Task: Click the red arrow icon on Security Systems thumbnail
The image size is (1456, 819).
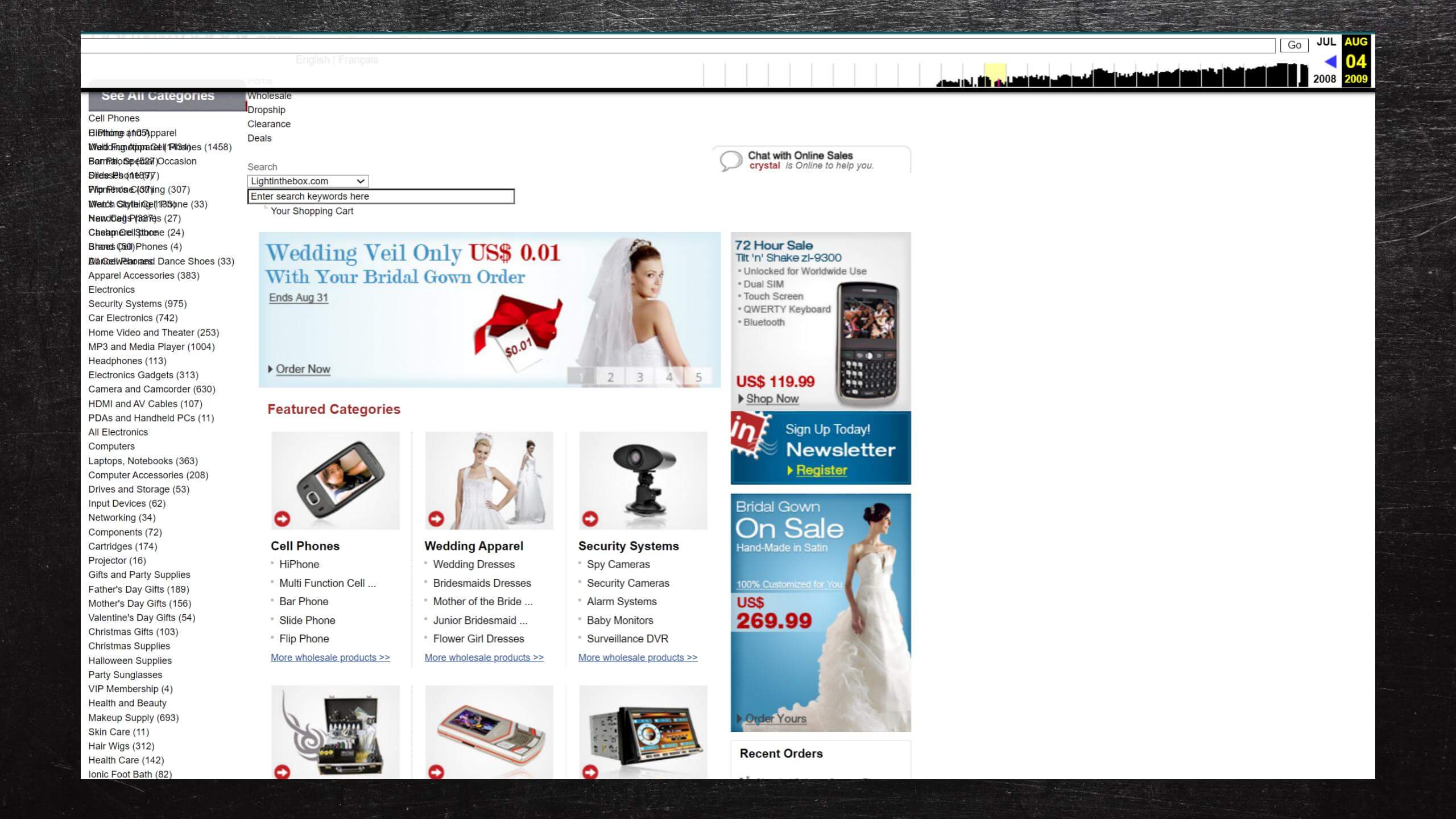Action: point(590,519)
